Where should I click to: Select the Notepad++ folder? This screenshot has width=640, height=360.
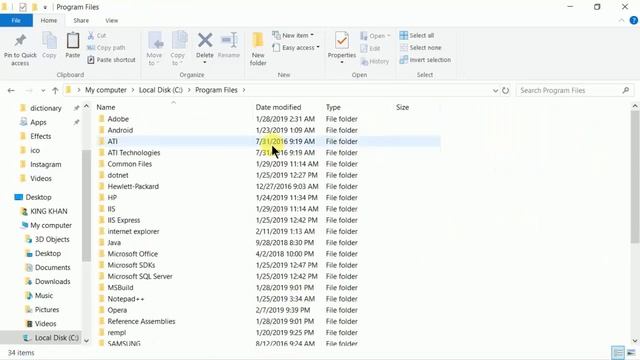click(126, 299)
